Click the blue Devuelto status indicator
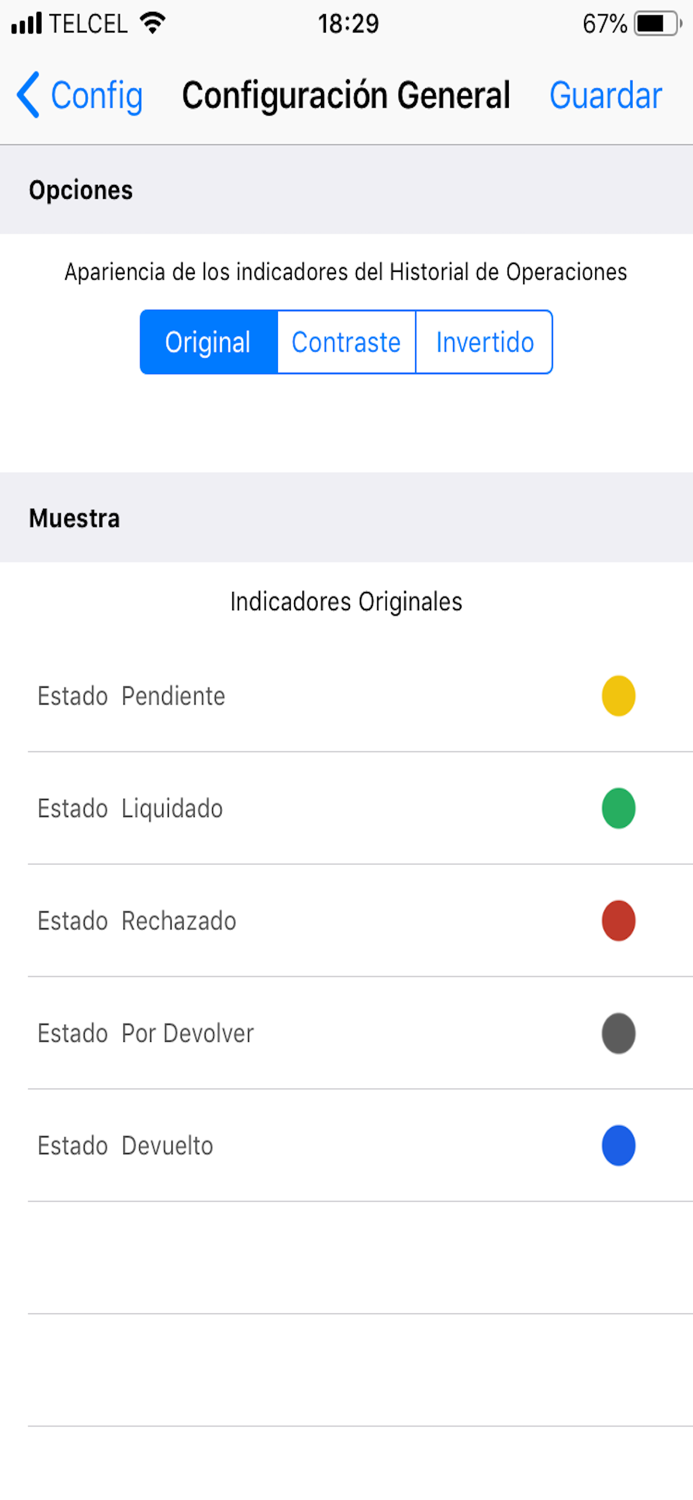 [x=618, y=1145]
